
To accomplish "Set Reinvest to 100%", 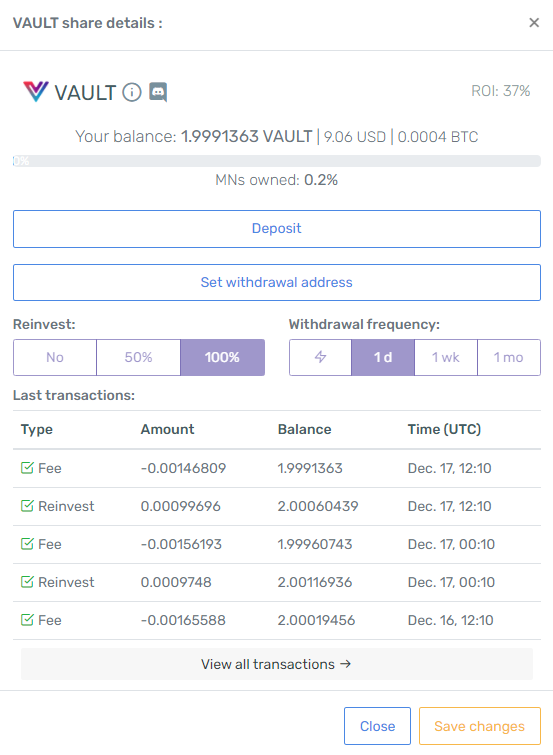I will [x=223, y=357].
